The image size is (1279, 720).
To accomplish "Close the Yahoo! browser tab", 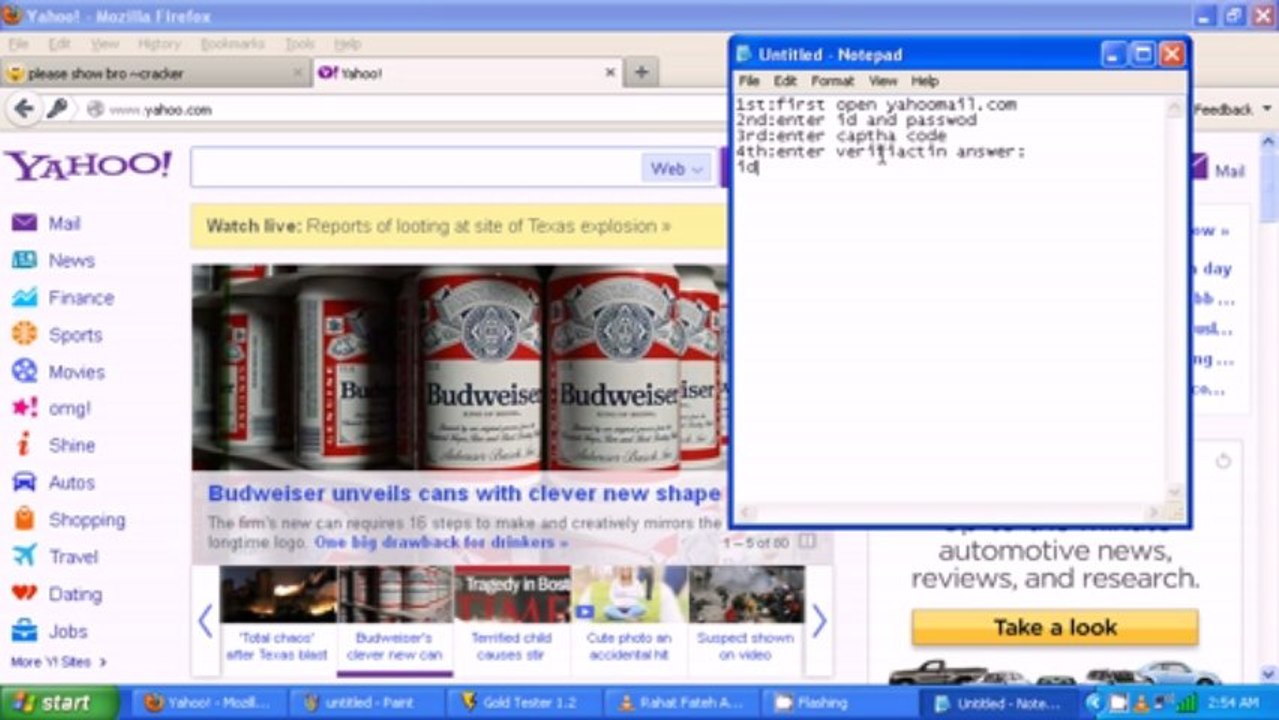I will pos(610,72).
